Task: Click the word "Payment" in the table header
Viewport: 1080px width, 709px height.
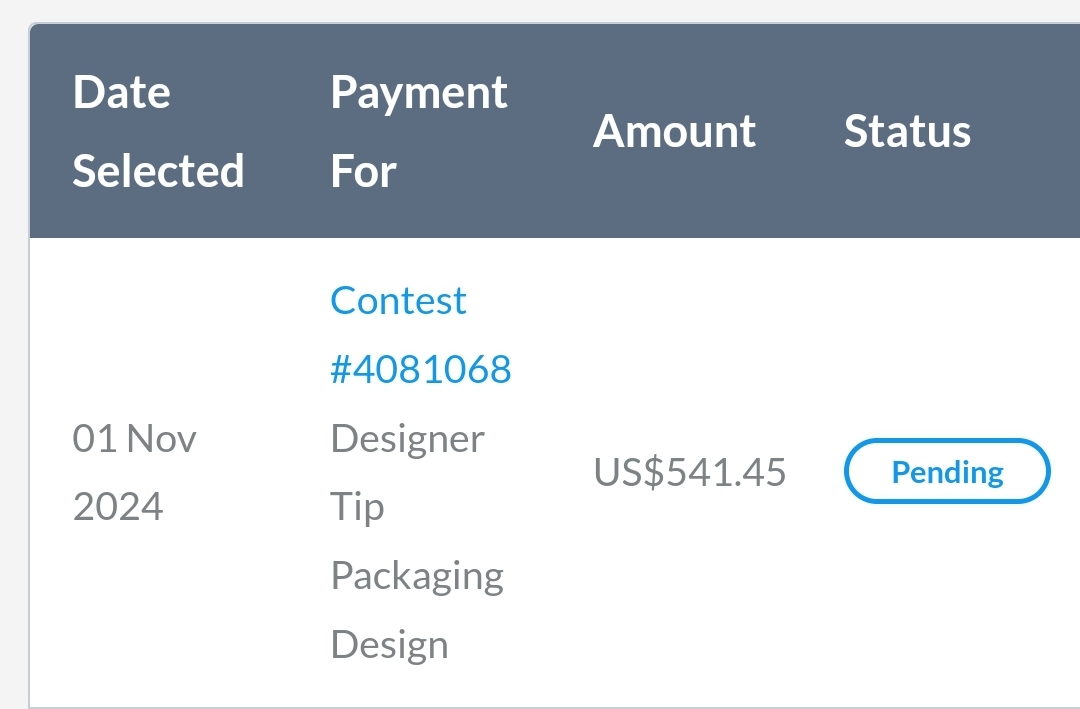Action: point(419,93)
